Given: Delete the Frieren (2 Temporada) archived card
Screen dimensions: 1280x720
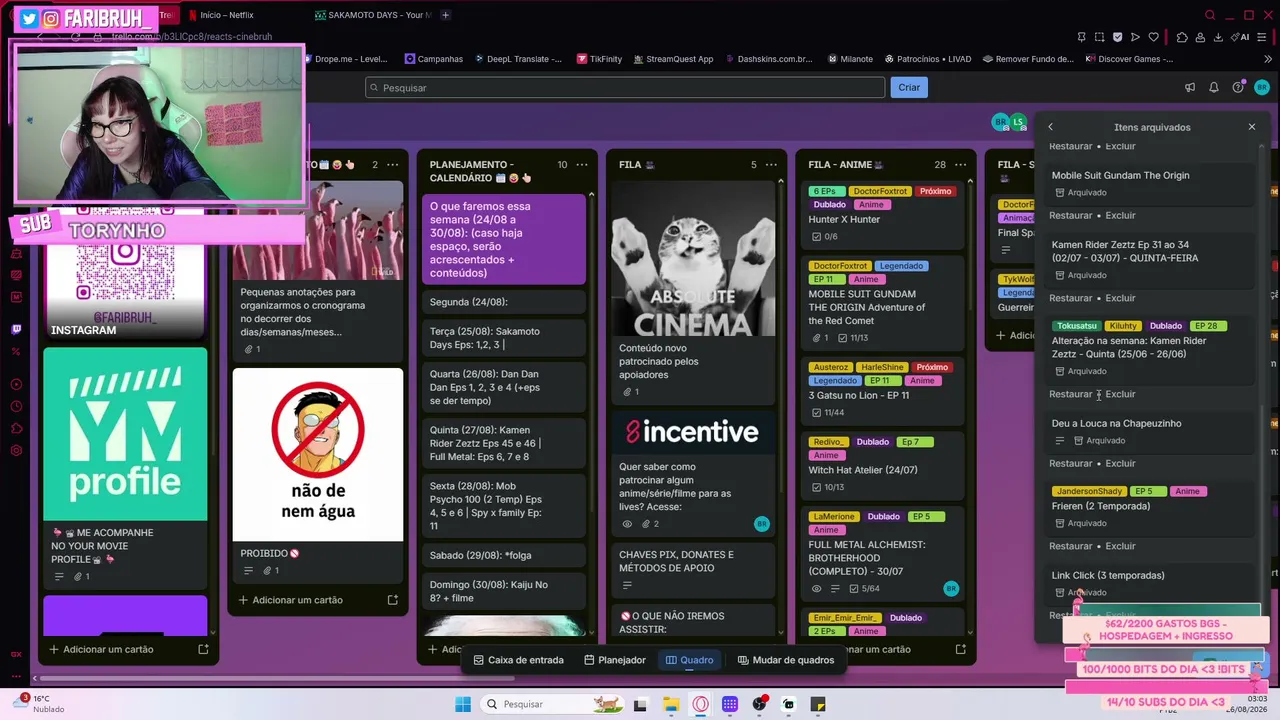Looking at the screenshot, I should pos(1120,546).
